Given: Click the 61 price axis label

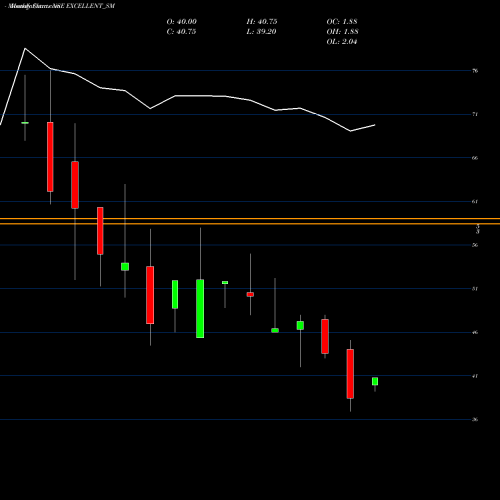Looking at the screenshot, I should coord(475,202).
